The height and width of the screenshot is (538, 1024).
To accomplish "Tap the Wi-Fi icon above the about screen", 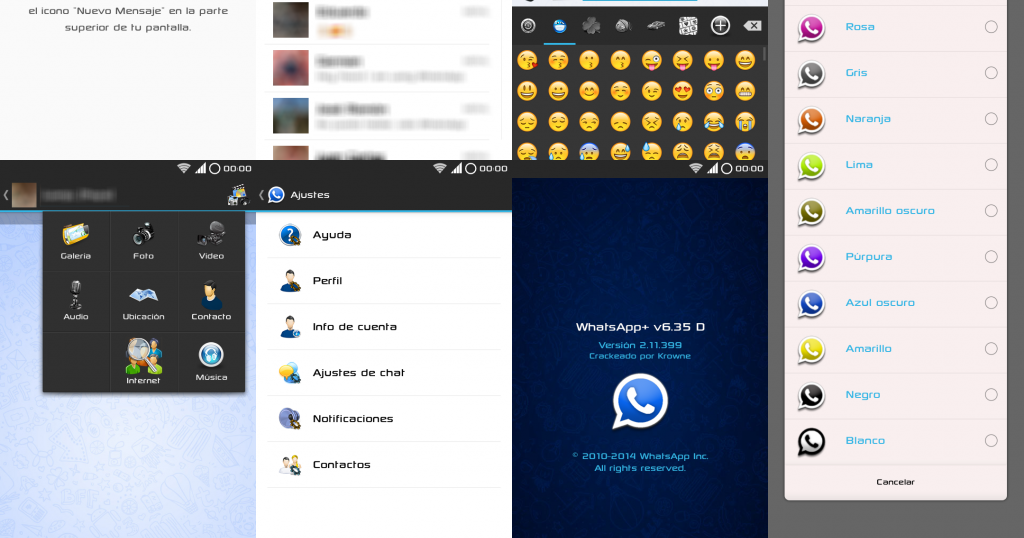I will tap(696, 168).
